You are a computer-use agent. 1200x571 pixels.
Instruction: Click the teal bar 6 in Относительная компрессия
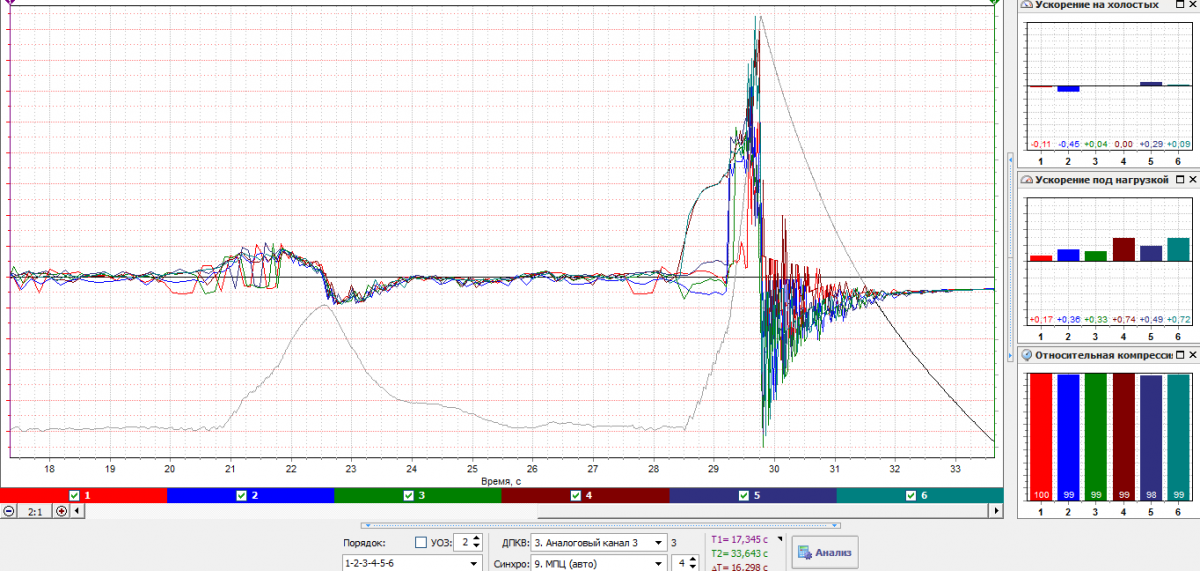(x=1178, y=437)
